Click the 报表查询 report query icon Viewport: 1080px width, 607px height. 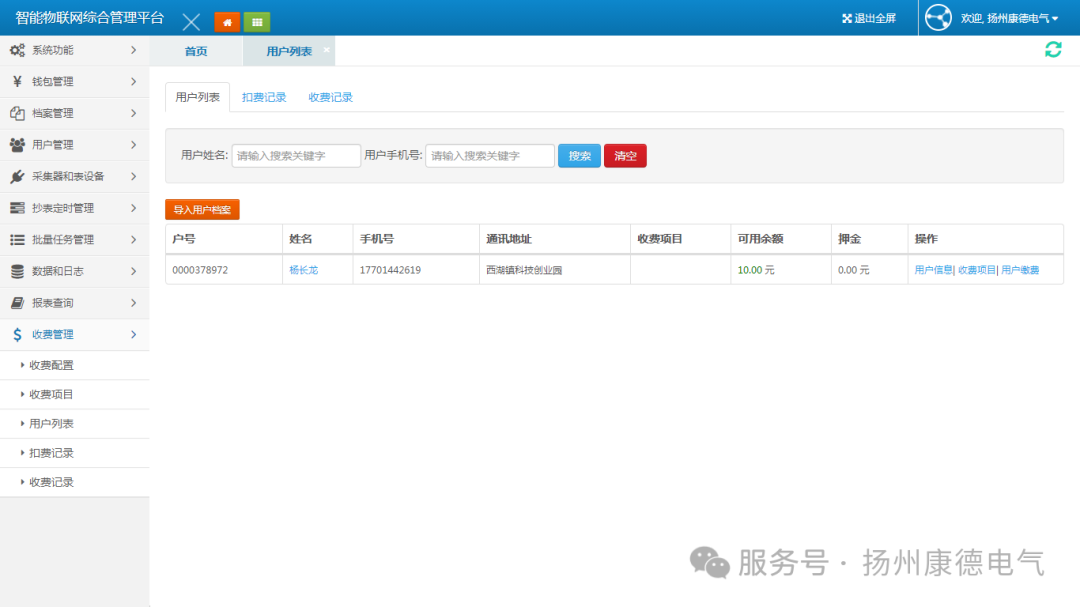click(17, 303)
